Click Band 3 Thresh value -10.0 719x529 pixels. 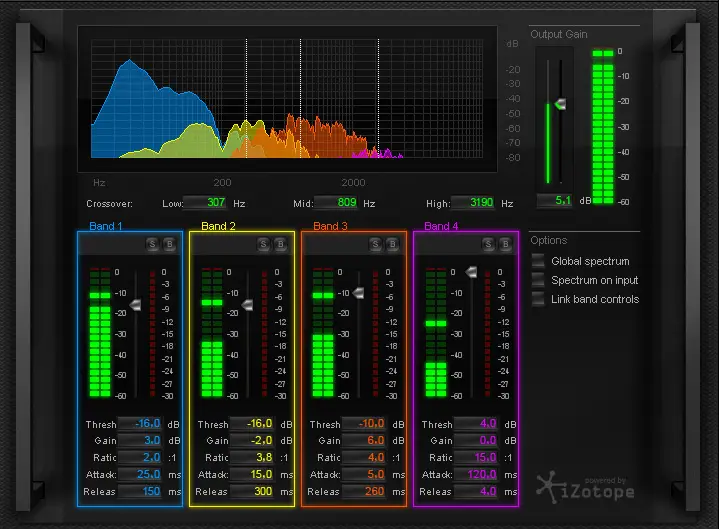point(364,424)
